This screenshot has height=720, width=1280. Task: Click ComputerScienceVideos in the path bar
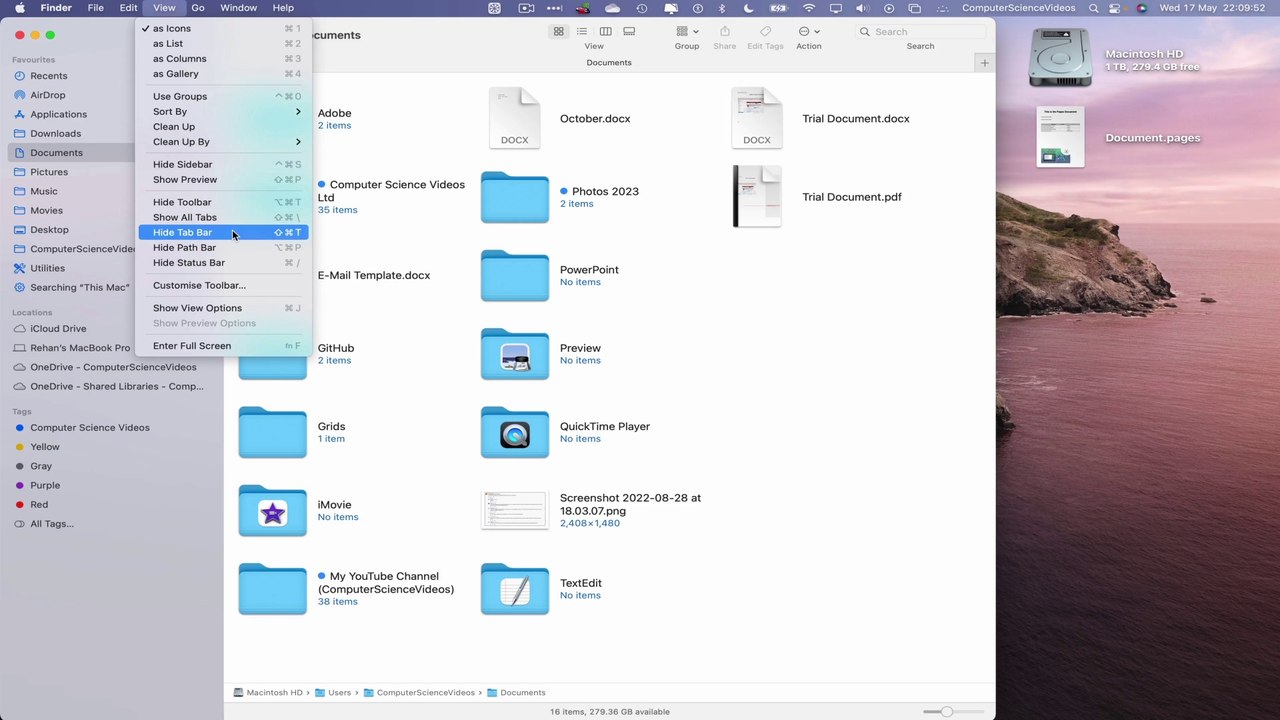[x=419, y=693]
